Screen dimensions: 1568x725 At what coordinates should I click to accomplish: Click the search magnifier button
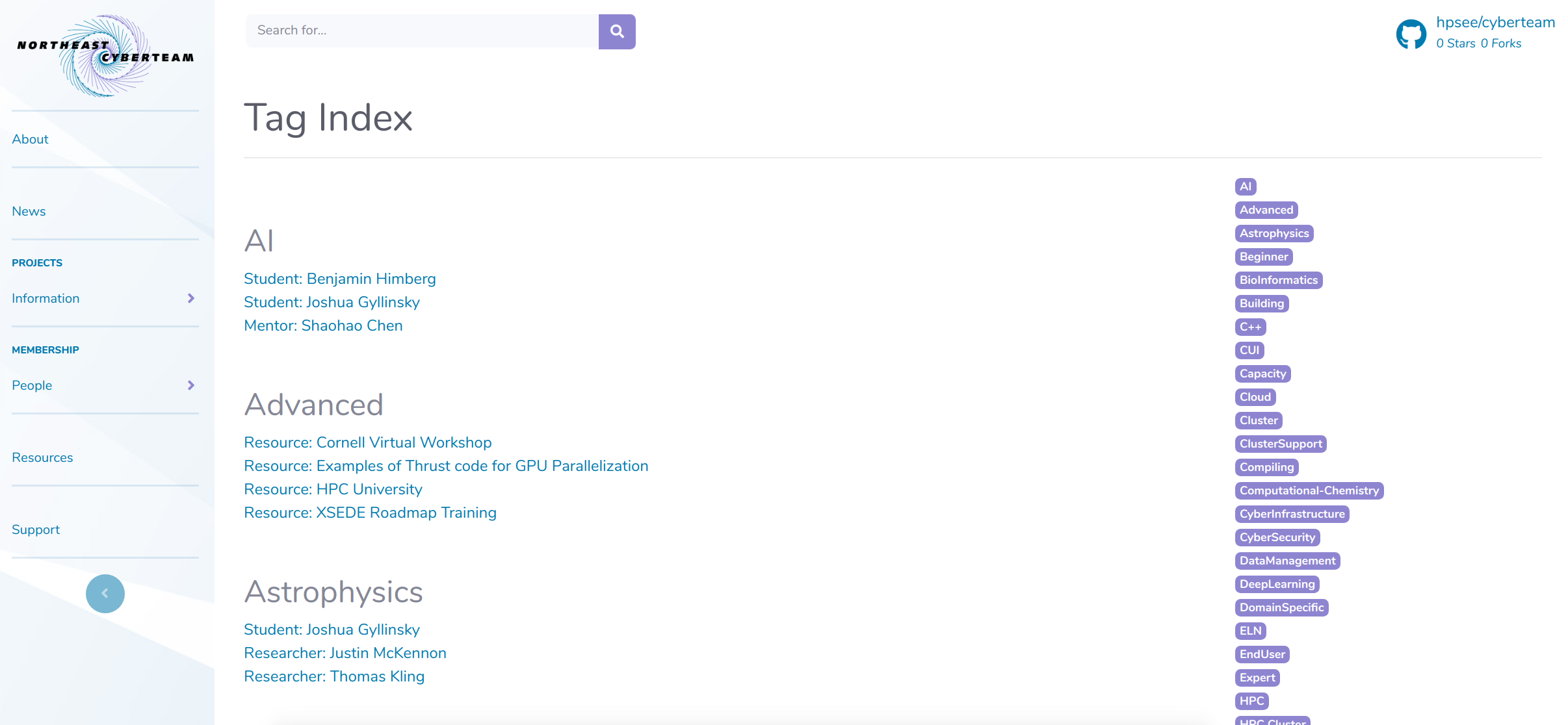point(617,31)
